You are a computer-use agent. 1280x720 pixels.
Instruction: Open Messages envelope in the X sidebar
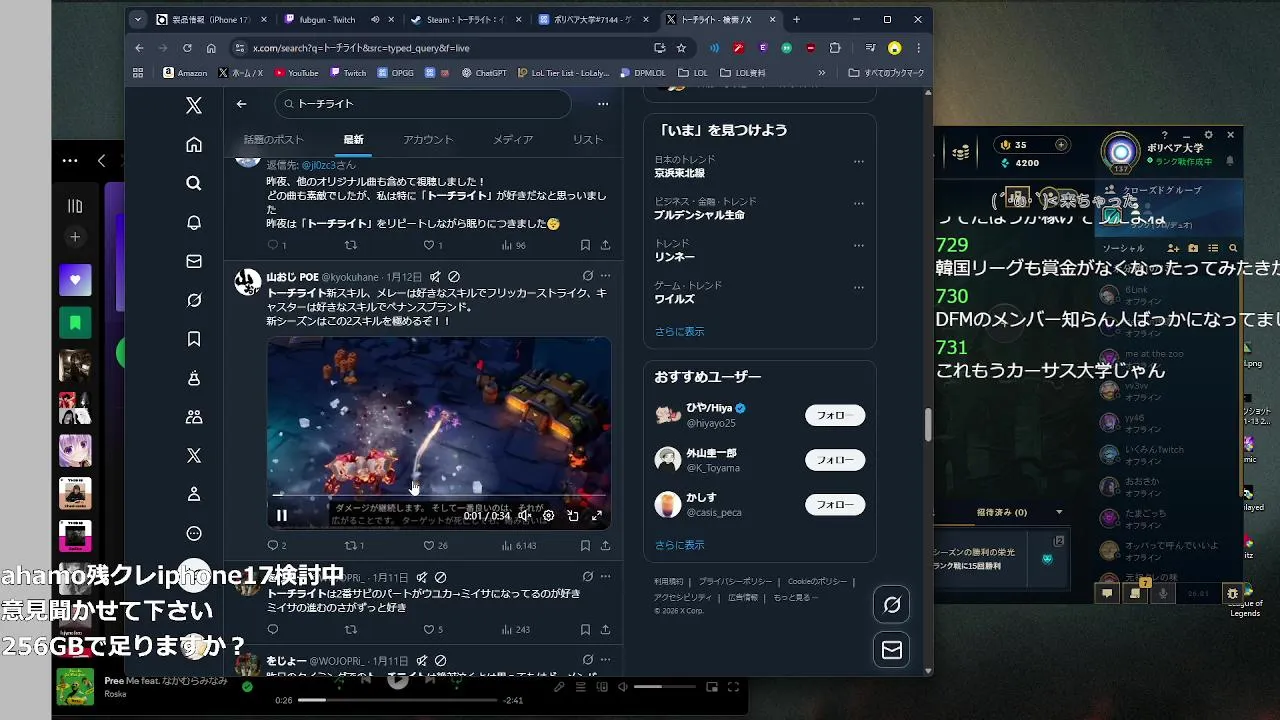pyautogui.click(x=194, y=261)
